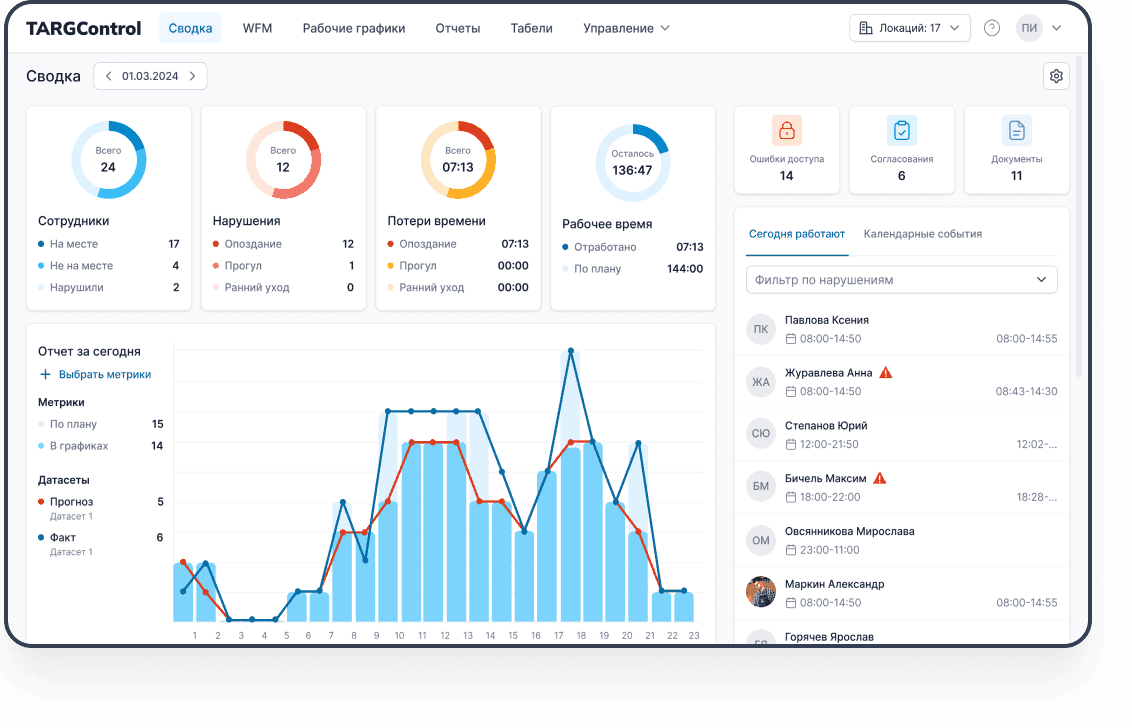Click the help question mark icon
Screen dimensions: 1132x728
click(992, 28)
